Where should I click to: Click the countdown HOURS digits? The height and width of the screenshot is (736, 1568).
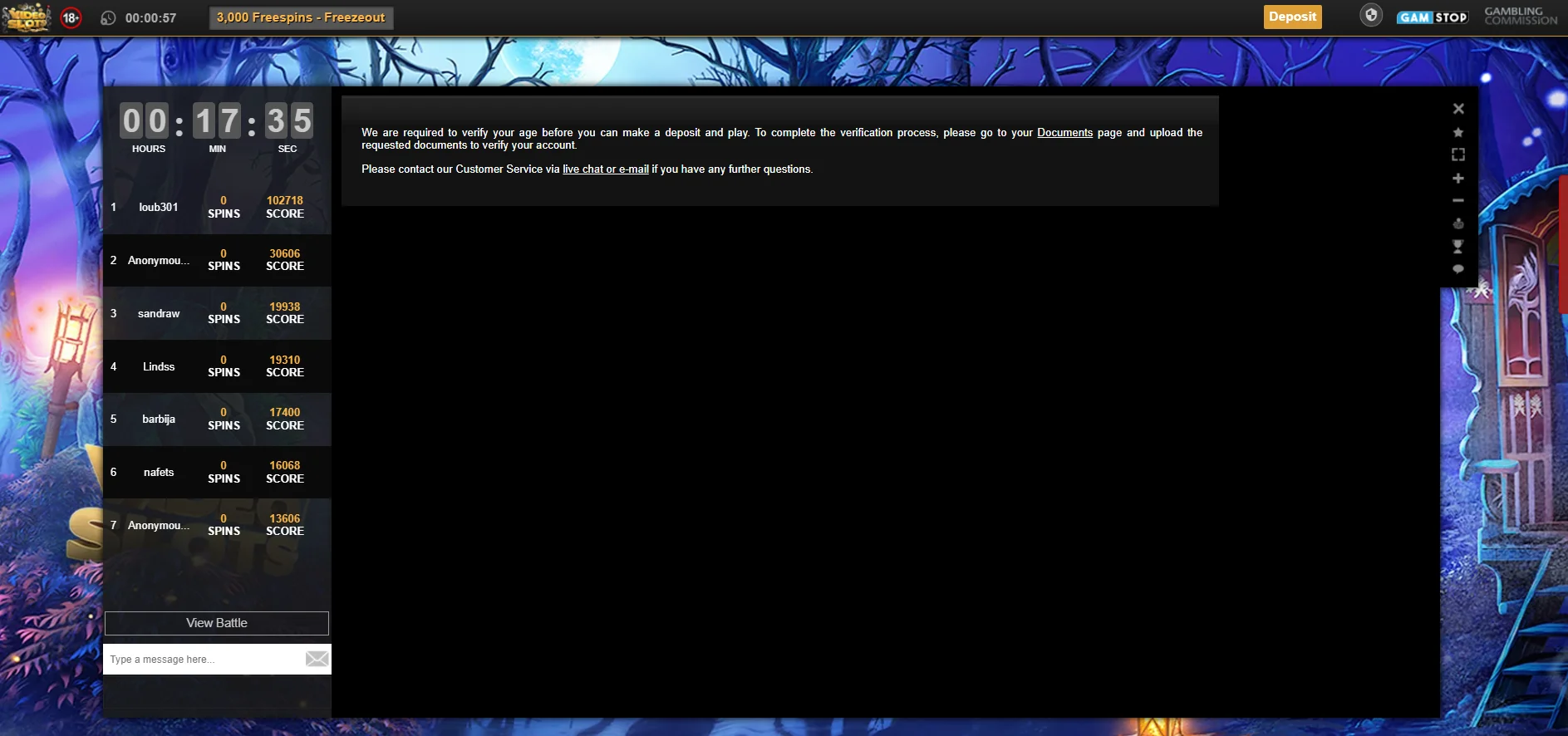click(145, 121)
